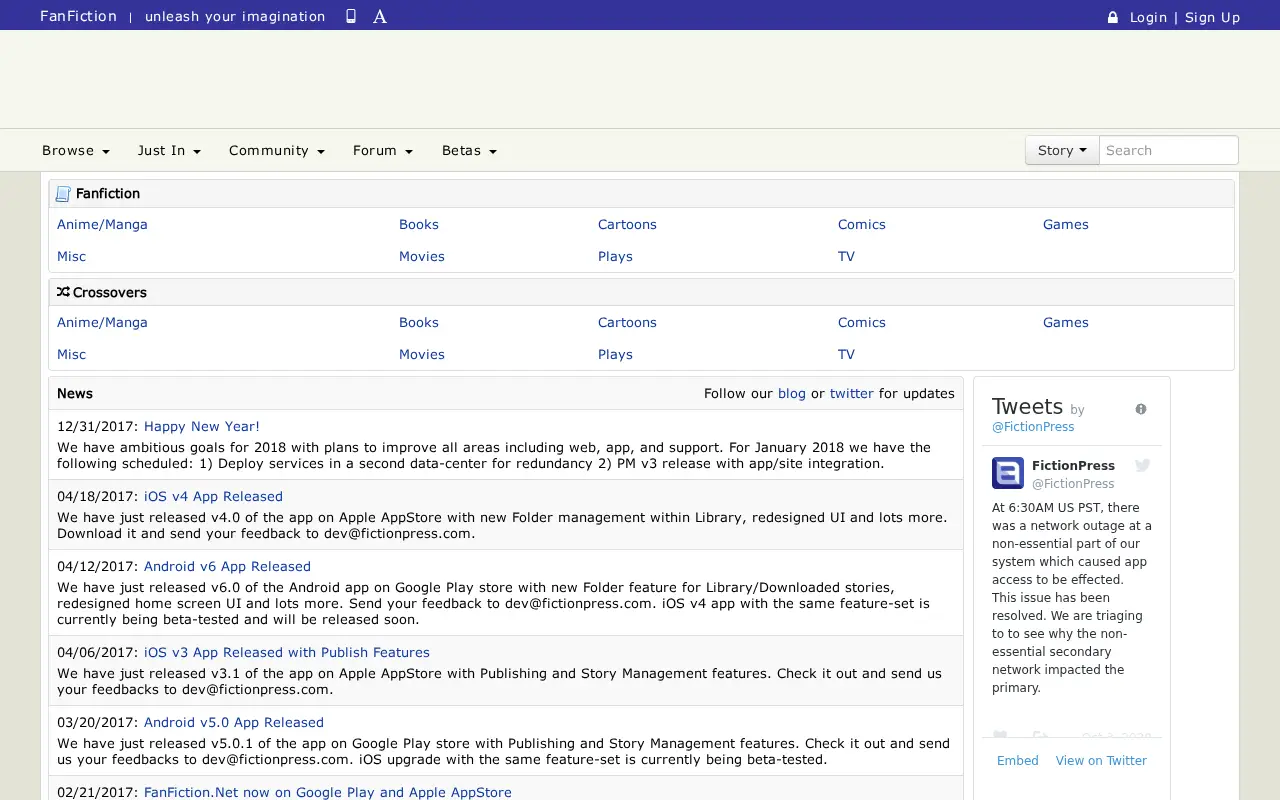This screenshot has width=1280, height=800.
Task: Tap the mobile version phone icon
Action: point(351,16)
